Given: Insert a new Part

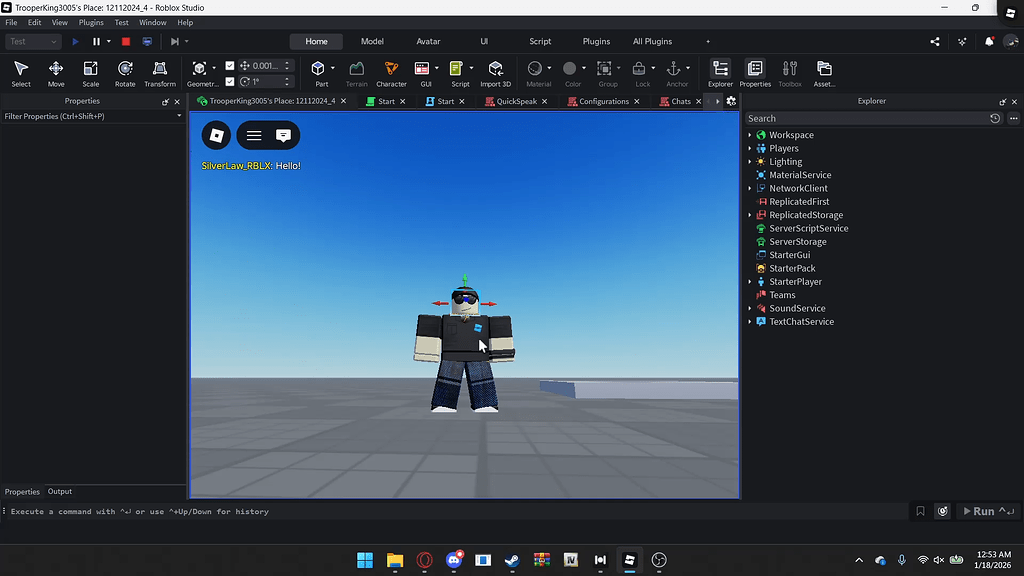Looking at the screenshot, I should (x=318, y=70).
